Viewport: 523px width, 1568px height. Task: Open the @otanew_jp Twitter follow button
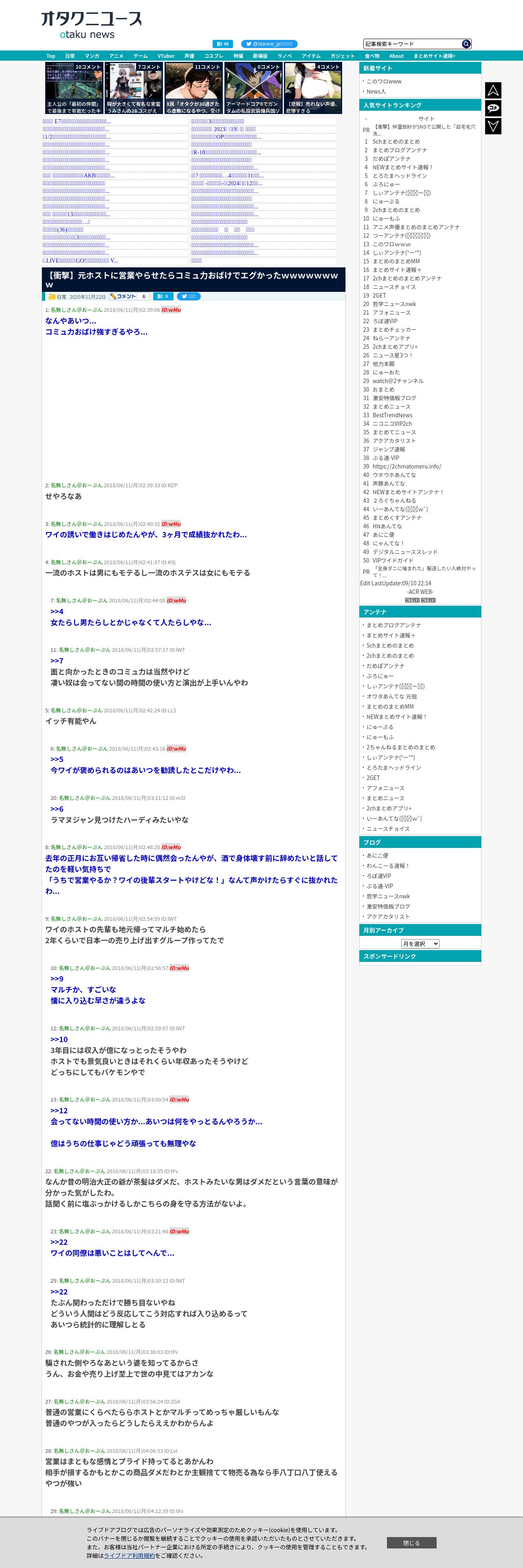269,44
